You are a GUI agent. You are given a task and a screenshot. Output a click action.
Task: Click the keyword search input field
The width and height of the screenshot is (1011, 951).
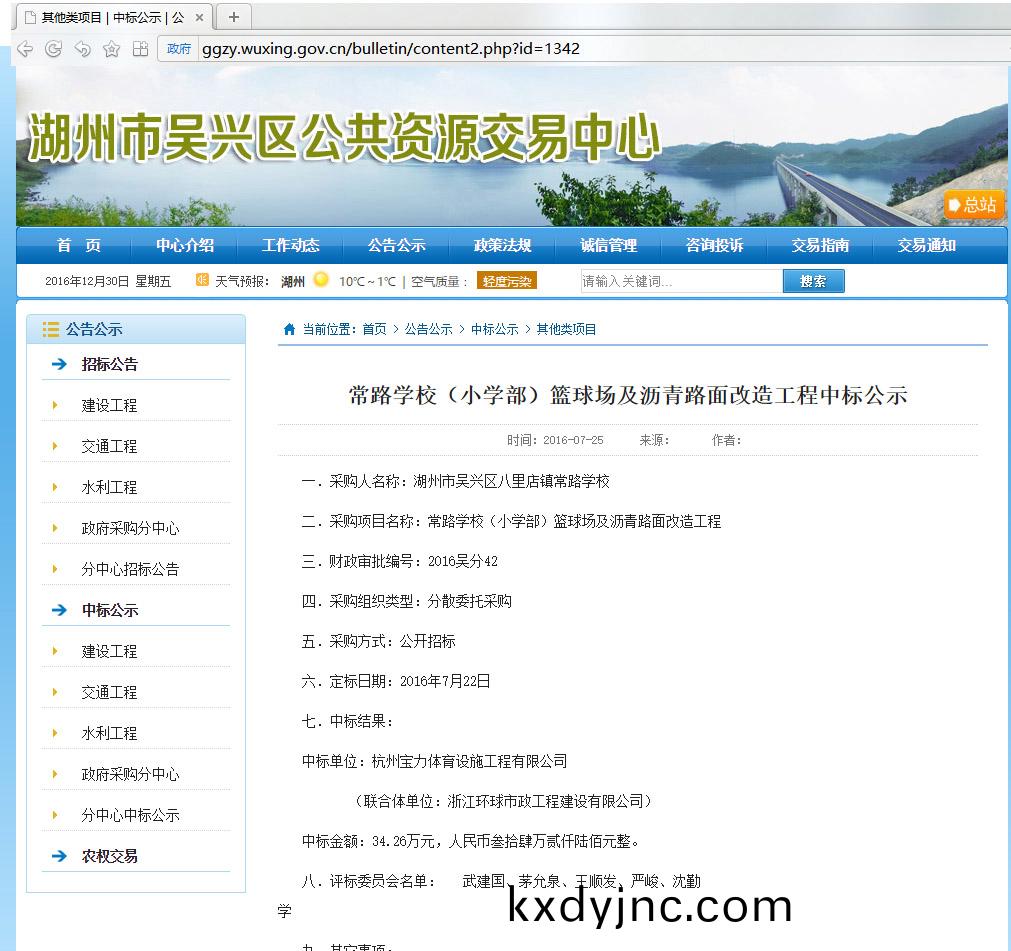coord(680,281)
